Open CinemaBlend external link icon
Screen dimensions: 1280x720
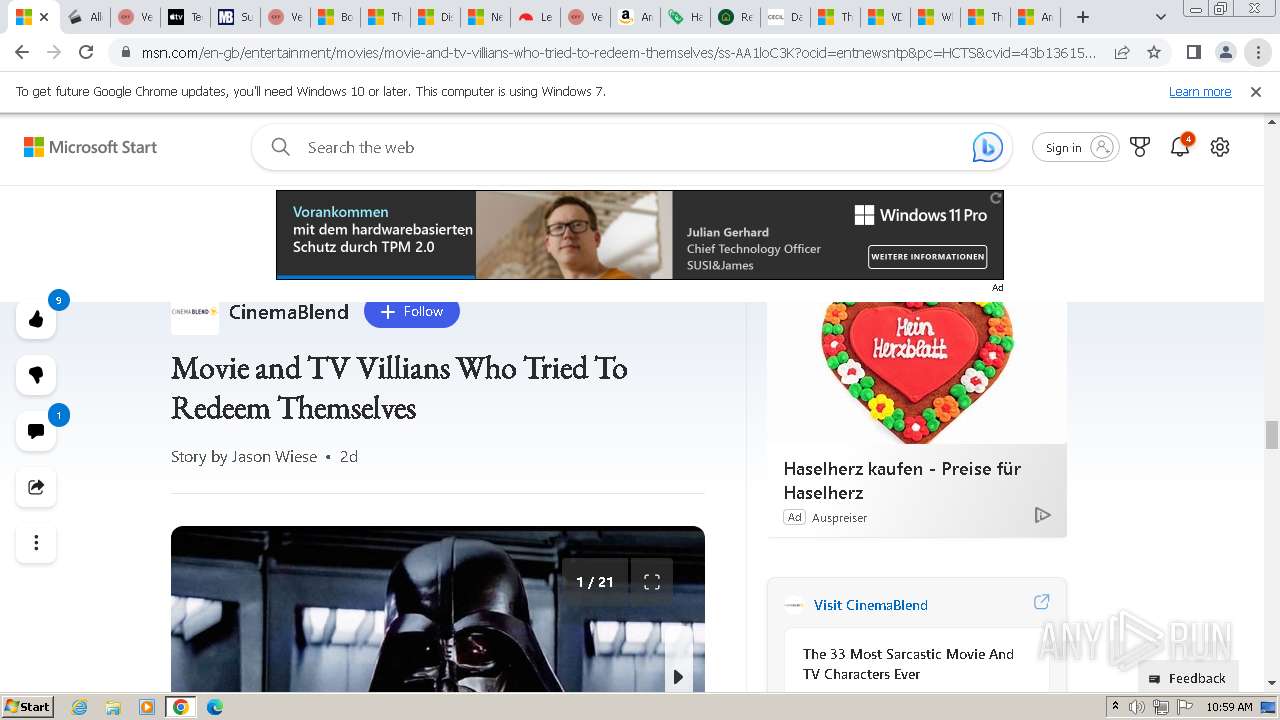pos(1041,602)
